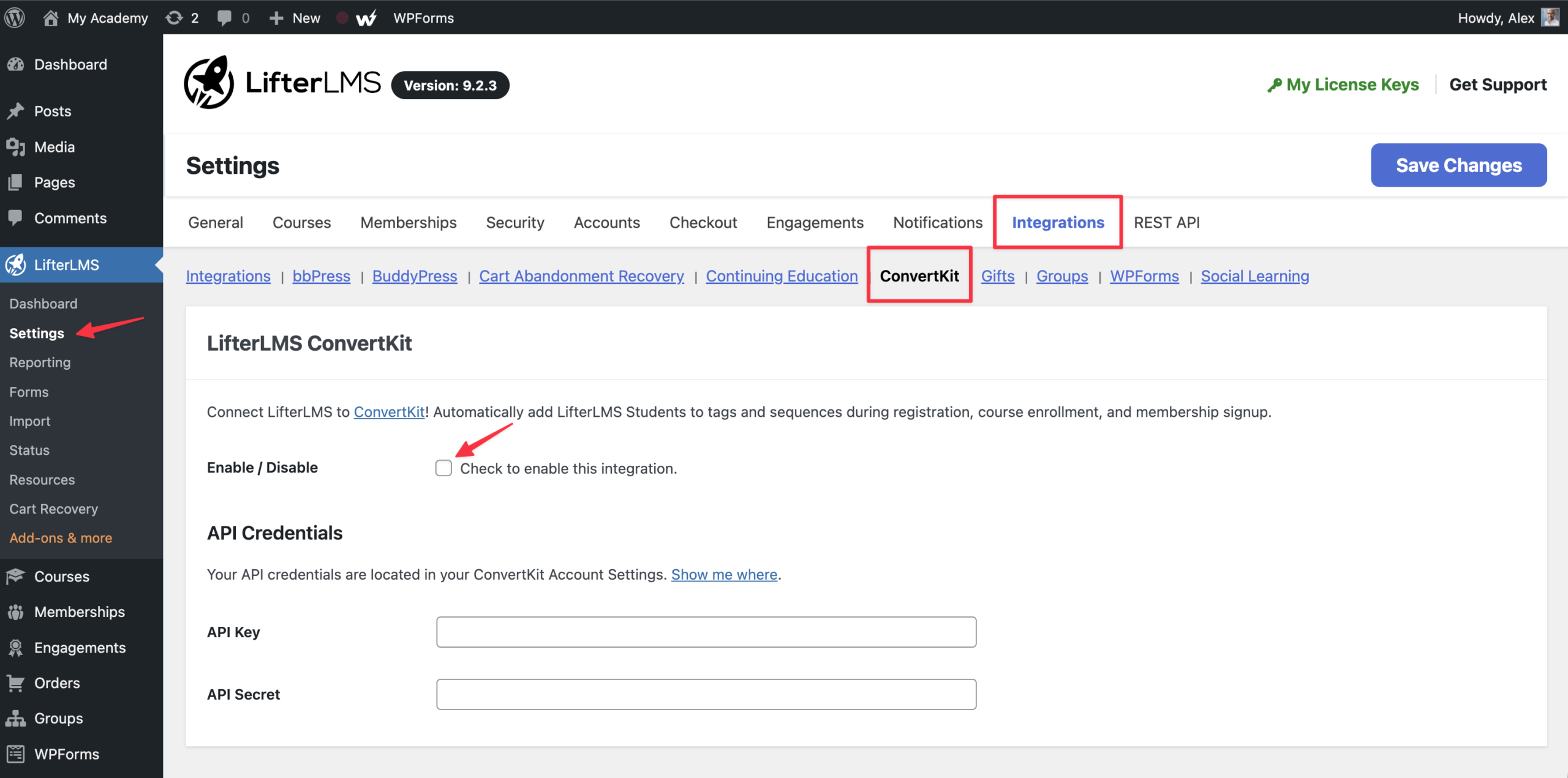1568x778 pixels.
Task: Switch to the Checkout settings tab
Action: [x=703, y=222]
